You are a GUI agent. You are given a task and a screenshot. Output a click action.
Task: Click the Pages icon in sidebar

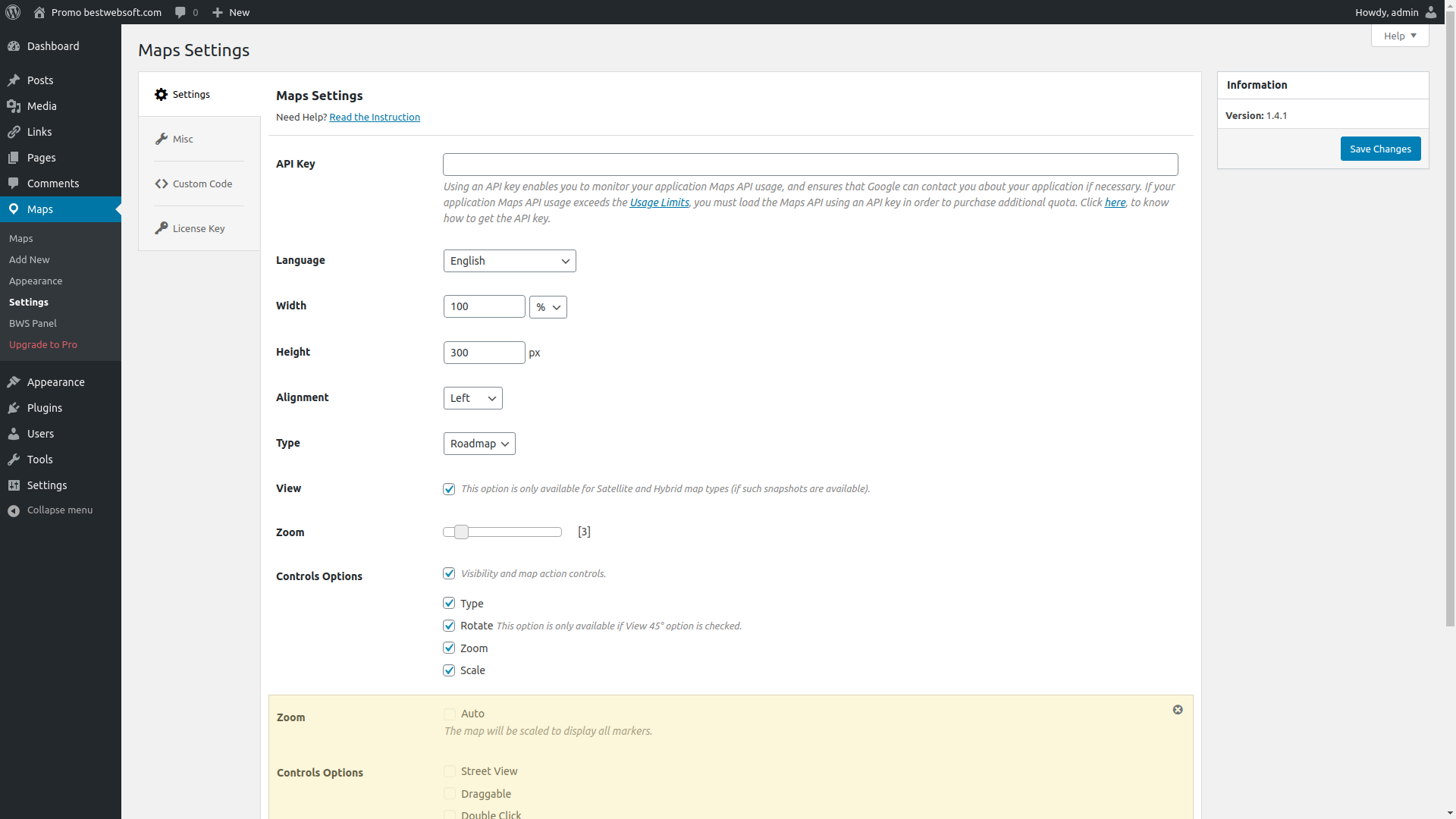(14, 158)
